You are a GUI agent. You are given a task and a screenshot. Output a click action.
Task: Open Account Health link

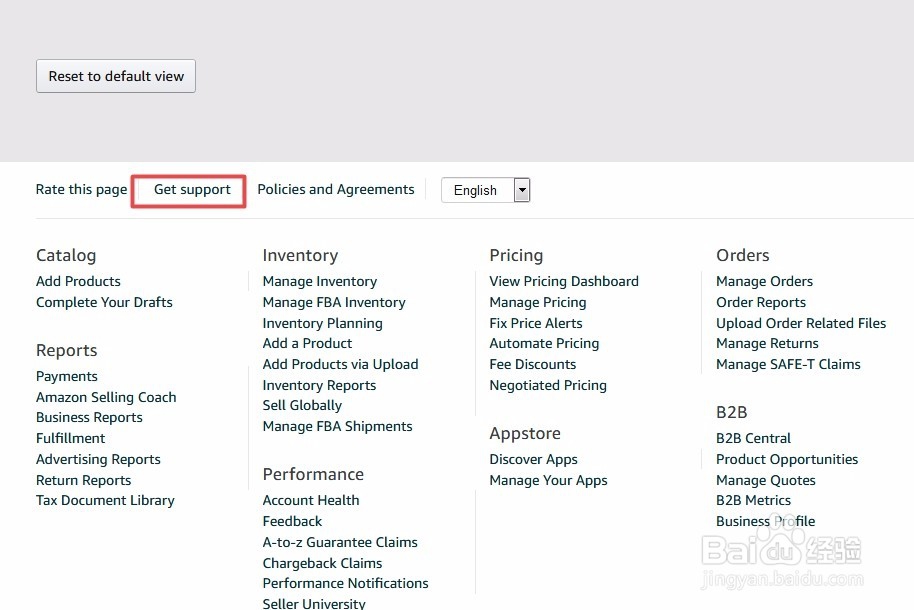(311, 500)
